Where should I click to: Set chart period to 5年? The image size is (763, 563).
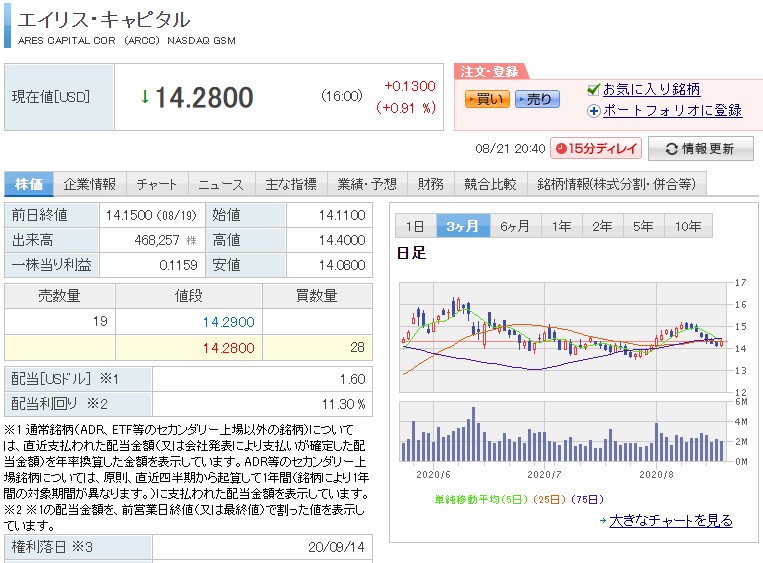[x=643, y=226]
